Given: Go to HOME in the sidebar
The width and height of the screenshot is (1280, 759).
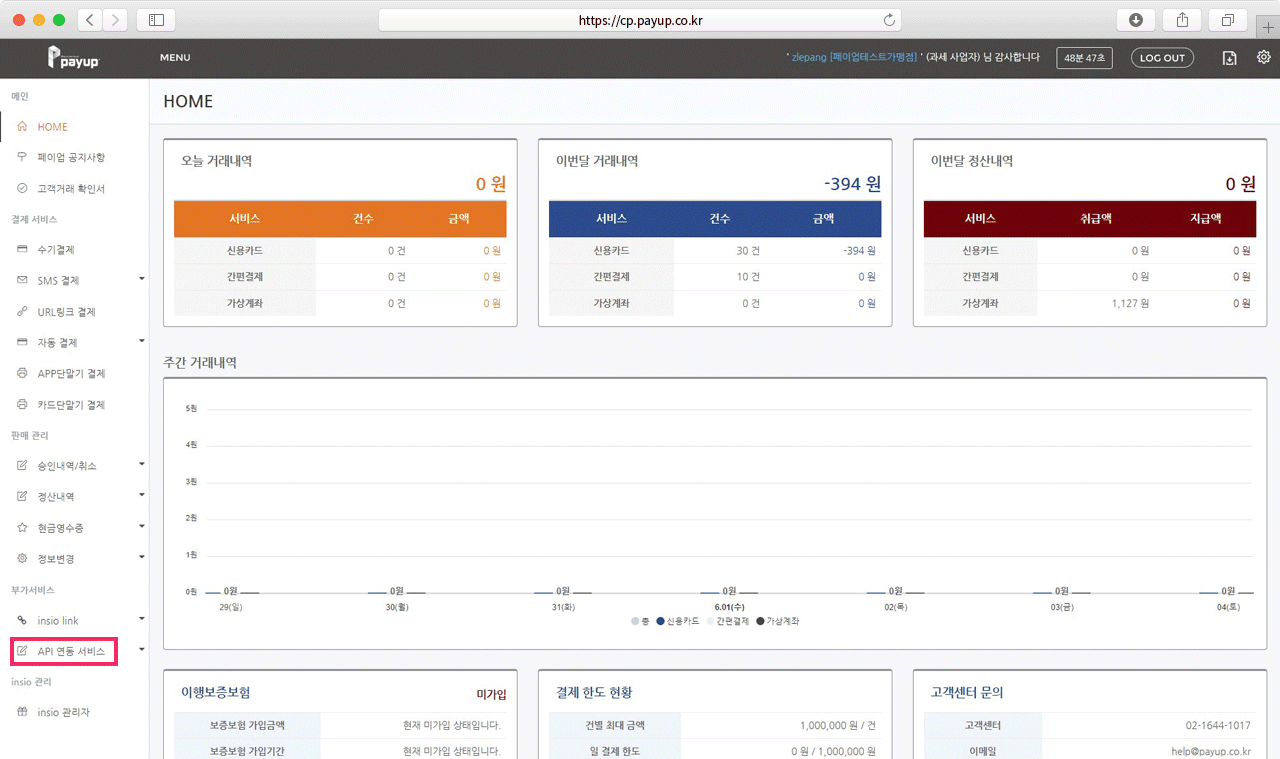Looking at the screenshot, I should pyautogui.click(x=53, y=127).
